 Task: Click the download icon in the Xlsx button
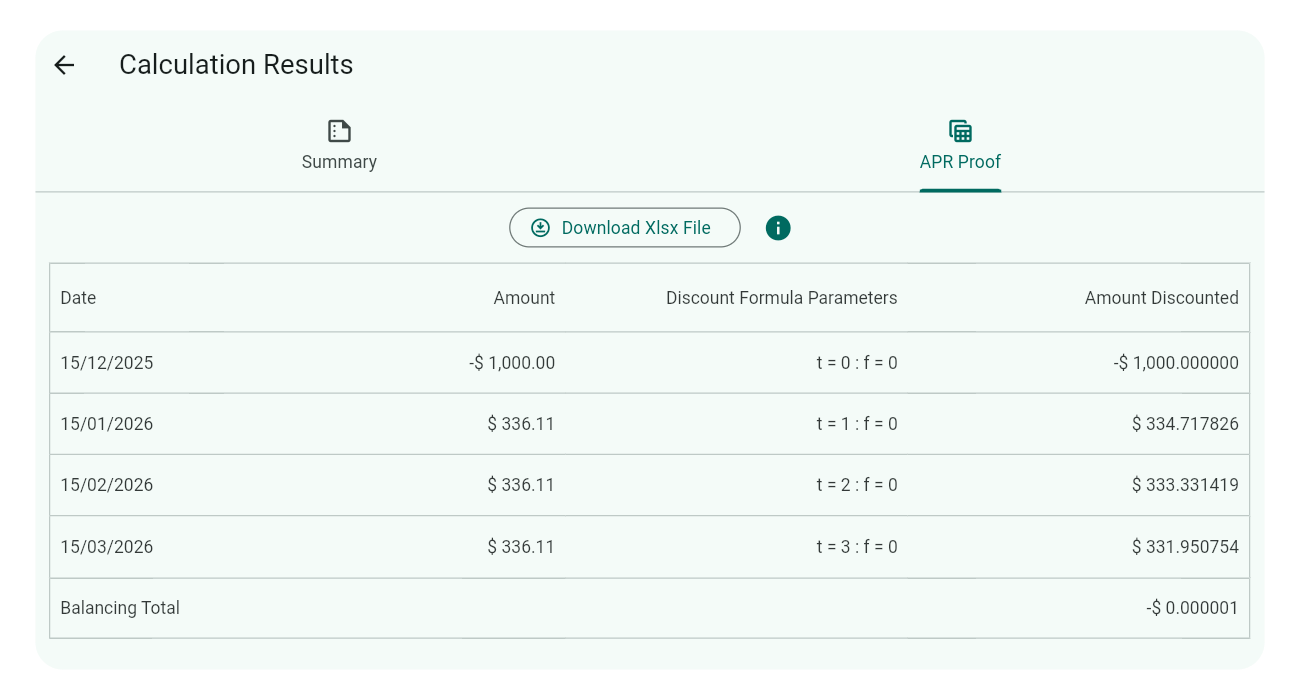tap(540, 228)
